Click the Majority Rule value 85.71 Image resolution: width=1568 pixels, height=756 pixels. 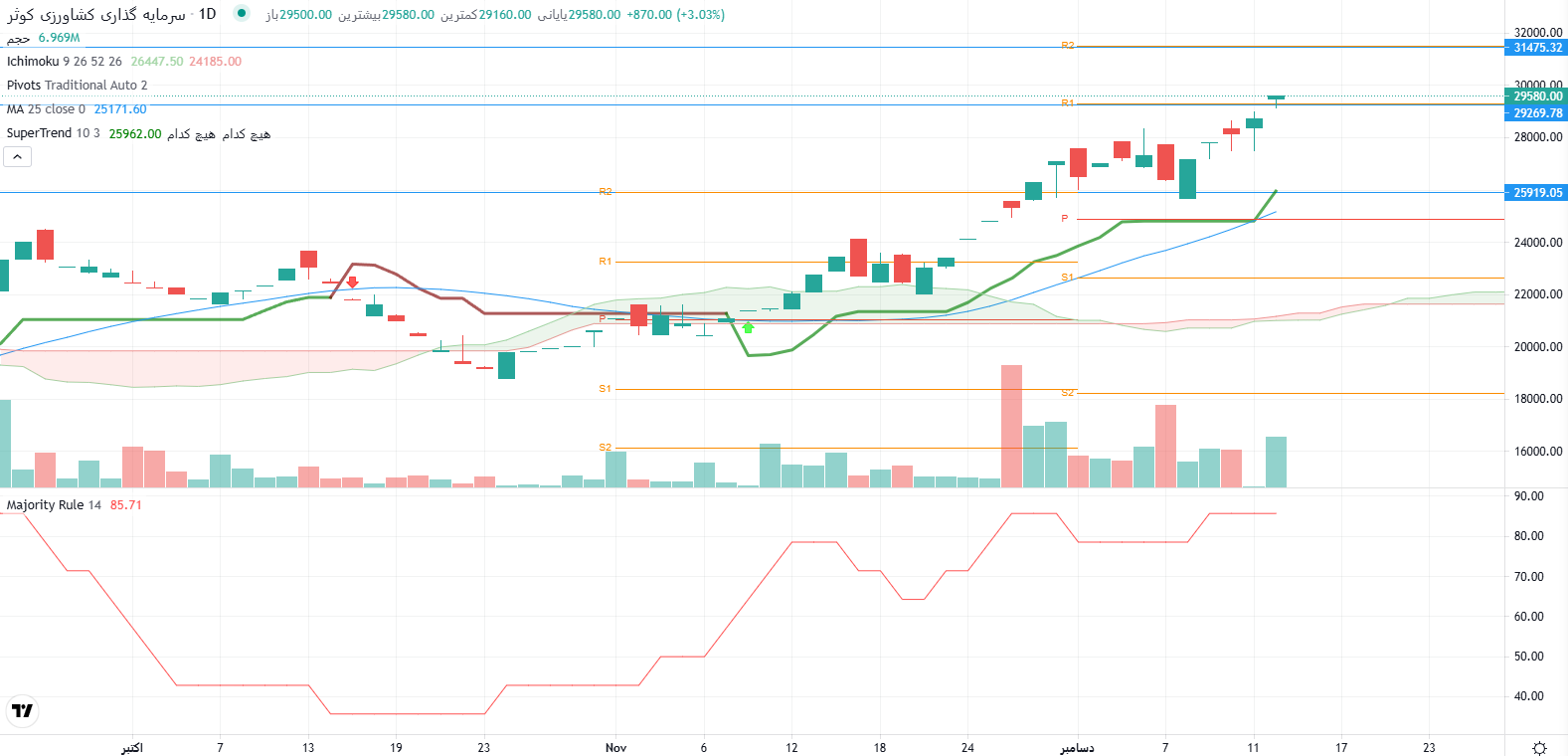click(126, 505)
